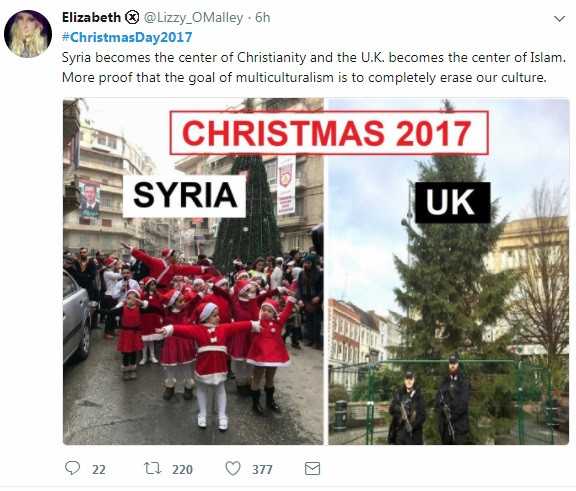576x491 pixels.
Task: Open Elizabeth's profile avatar picture
Action: 28,34
